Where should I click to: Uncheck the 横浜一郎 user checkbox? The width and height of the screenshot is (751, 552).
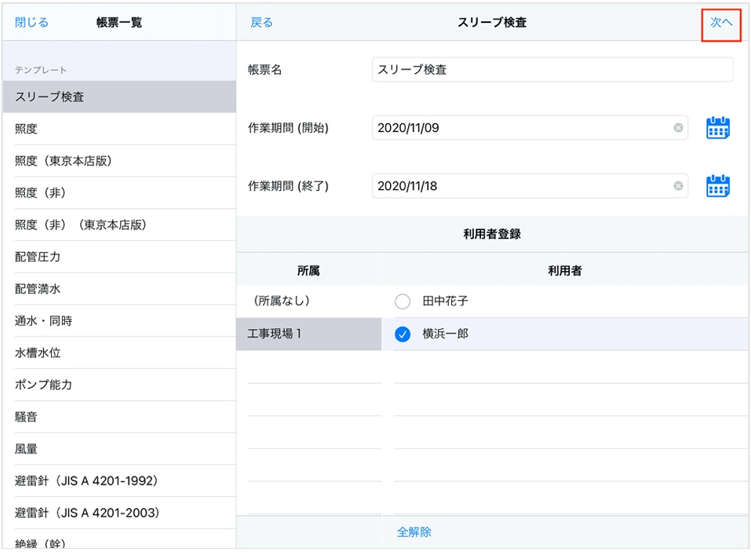tap(403, 334)
